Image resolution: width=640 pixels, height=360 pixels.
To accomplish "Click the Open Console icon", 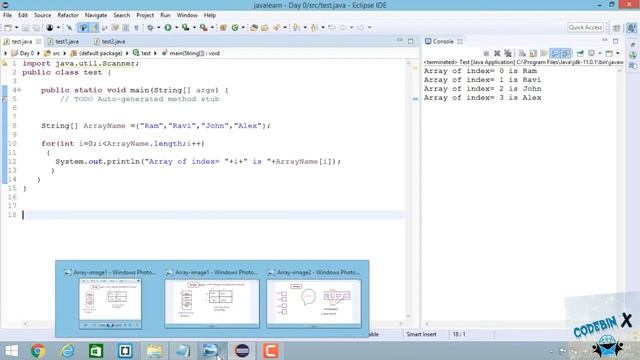I will [609, 53].
